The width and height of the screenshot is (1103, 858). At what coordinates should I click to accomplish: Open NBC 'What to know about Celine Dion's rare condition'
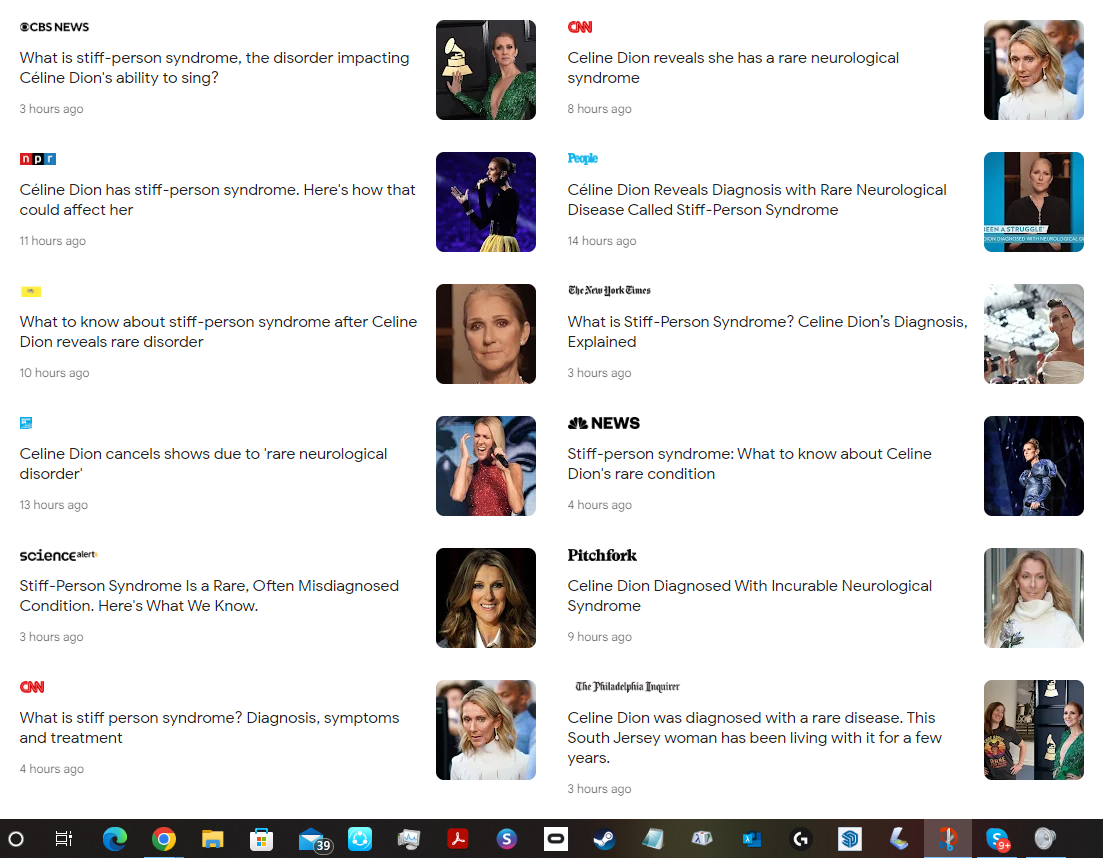coord(749,463)
